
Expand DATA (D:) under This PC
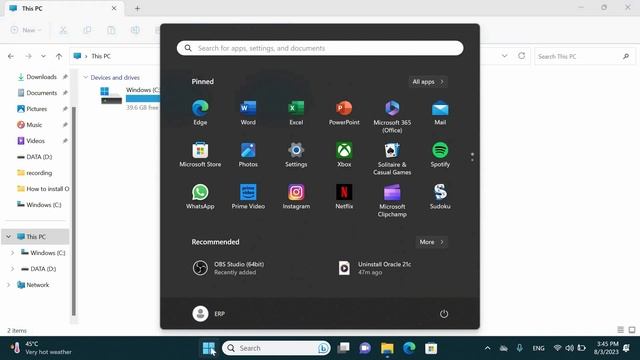12,269
